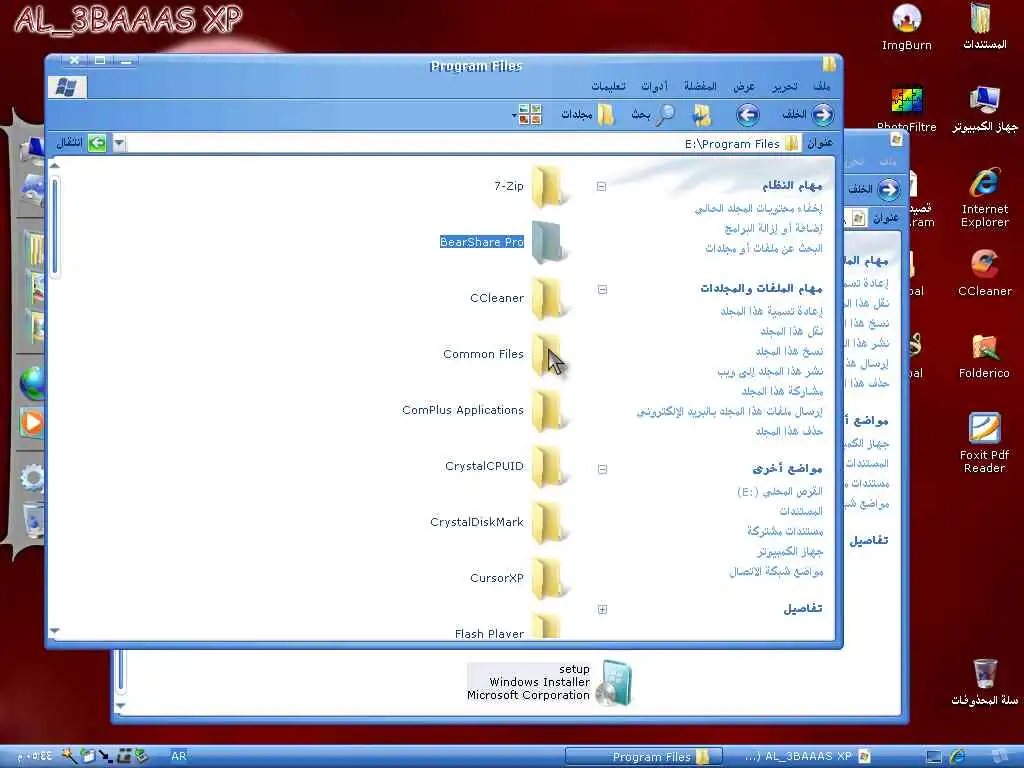The width and height of the screenshot is (1024, 768).
Task: Click link نقل هذا المجلد
Action: [792, 332]
